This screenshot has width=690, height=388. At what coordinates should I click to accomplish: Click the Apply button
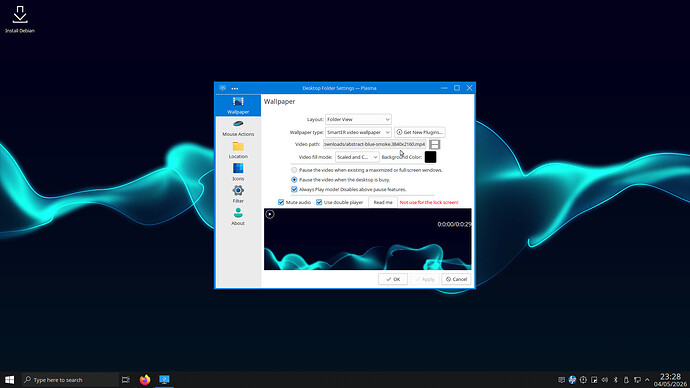tap(425, 279)
